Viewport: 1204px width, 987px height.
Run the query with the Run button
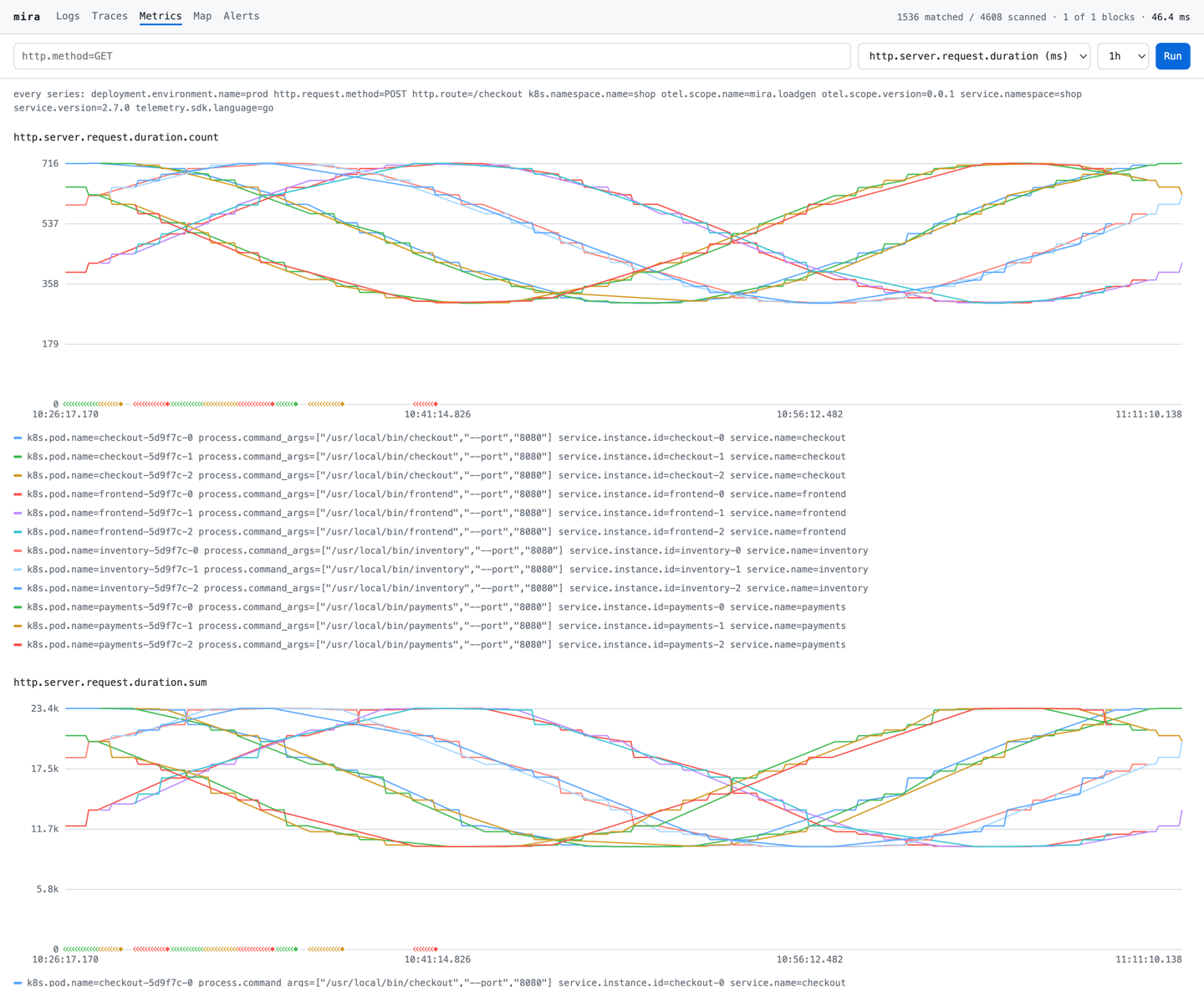click(x=1172, y=56)
